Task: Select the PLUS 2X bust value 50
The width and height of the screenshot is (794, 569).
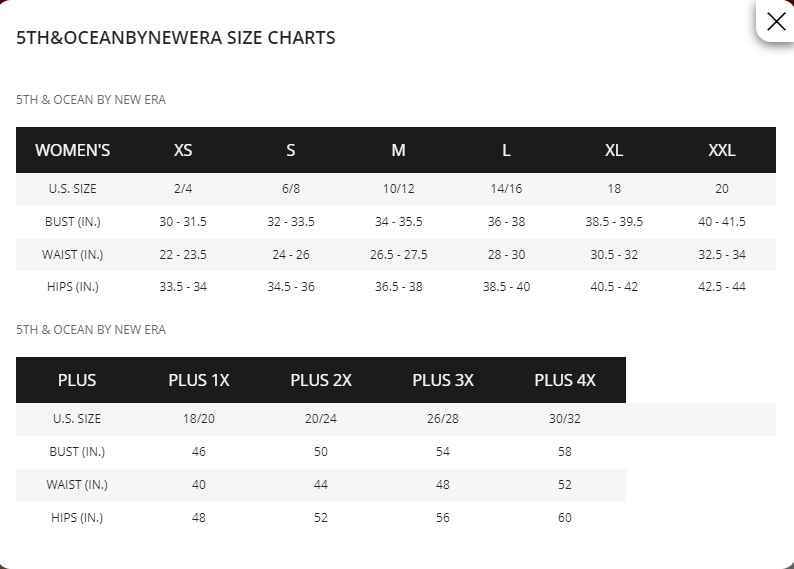Action: (321, 452)
